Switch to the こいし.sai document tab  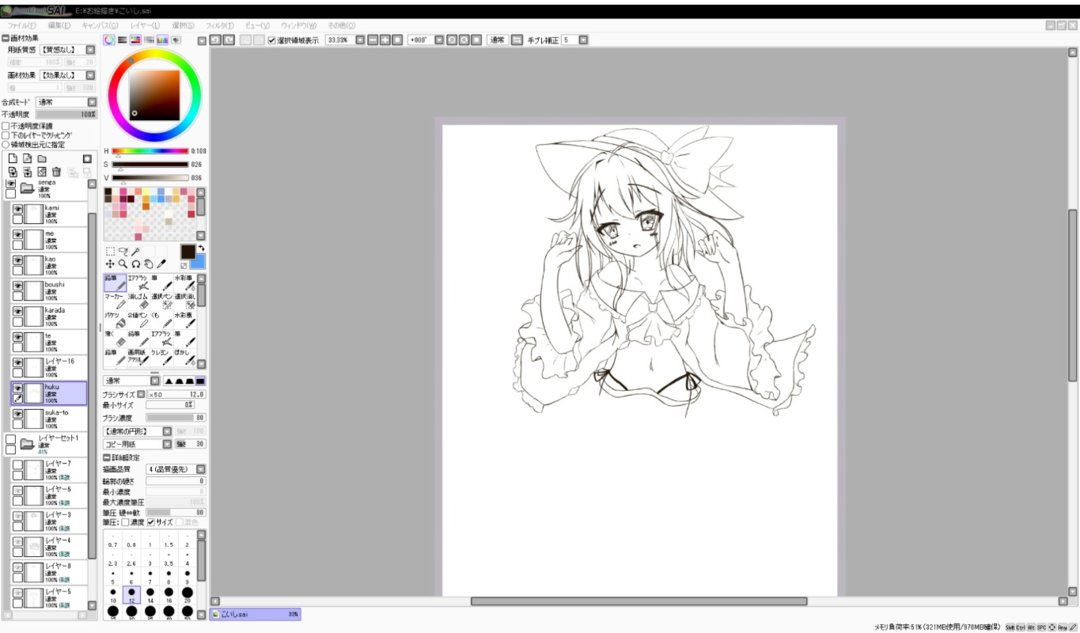pos(256,614)
